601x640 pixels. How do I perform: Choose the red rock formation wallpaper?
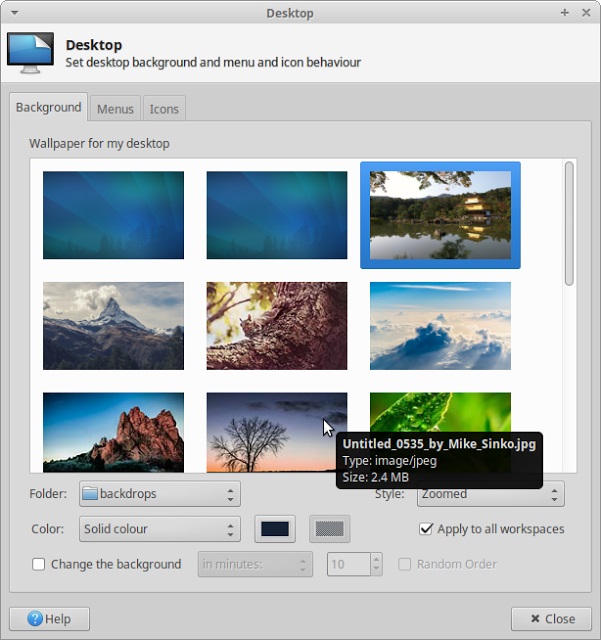click(x=113, y=431)
